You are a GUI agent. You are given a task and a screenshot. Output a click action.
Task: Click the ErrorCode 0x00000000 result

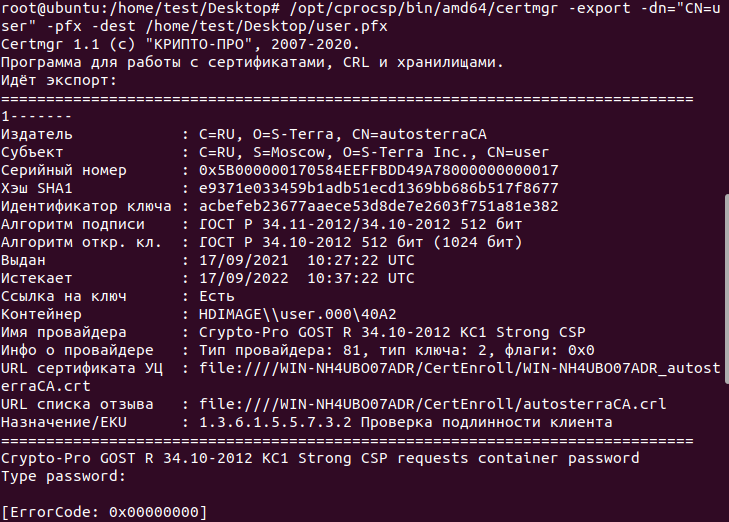tap(104, 512)
